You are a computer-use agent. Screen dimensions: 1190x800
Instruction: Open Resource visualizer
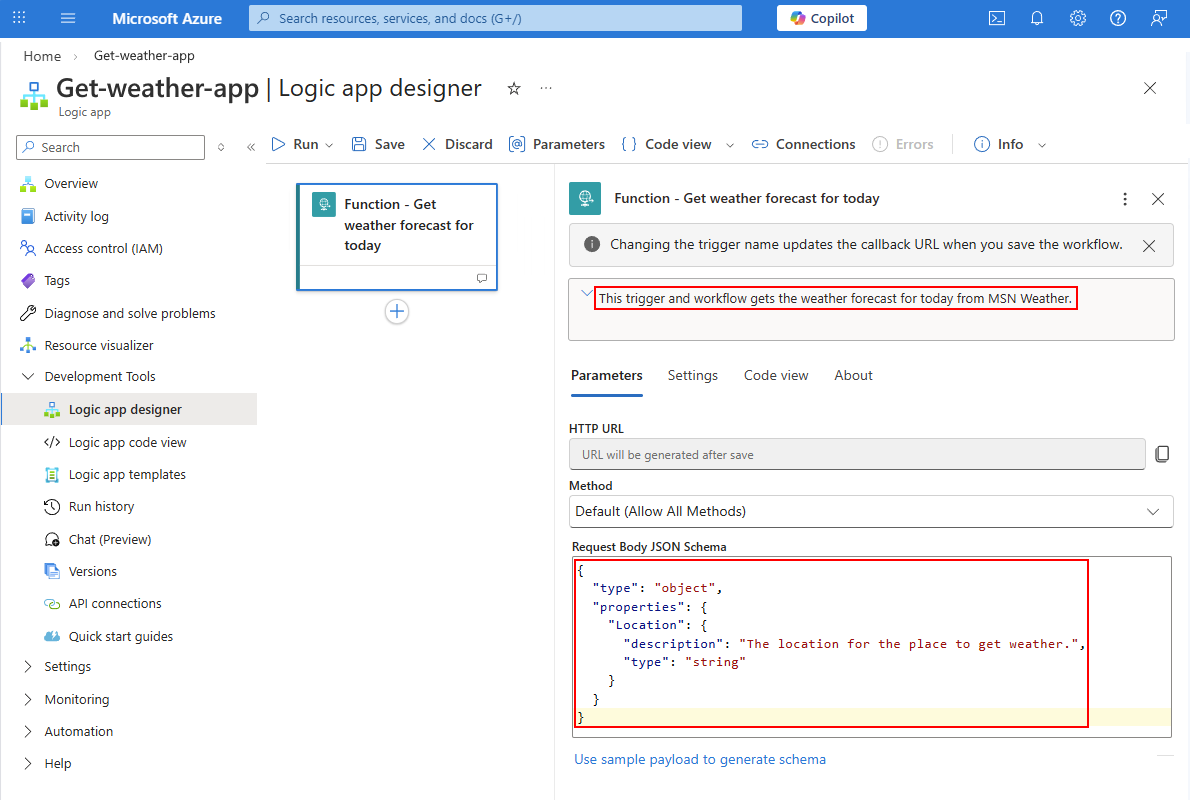(x=99, y=345)
